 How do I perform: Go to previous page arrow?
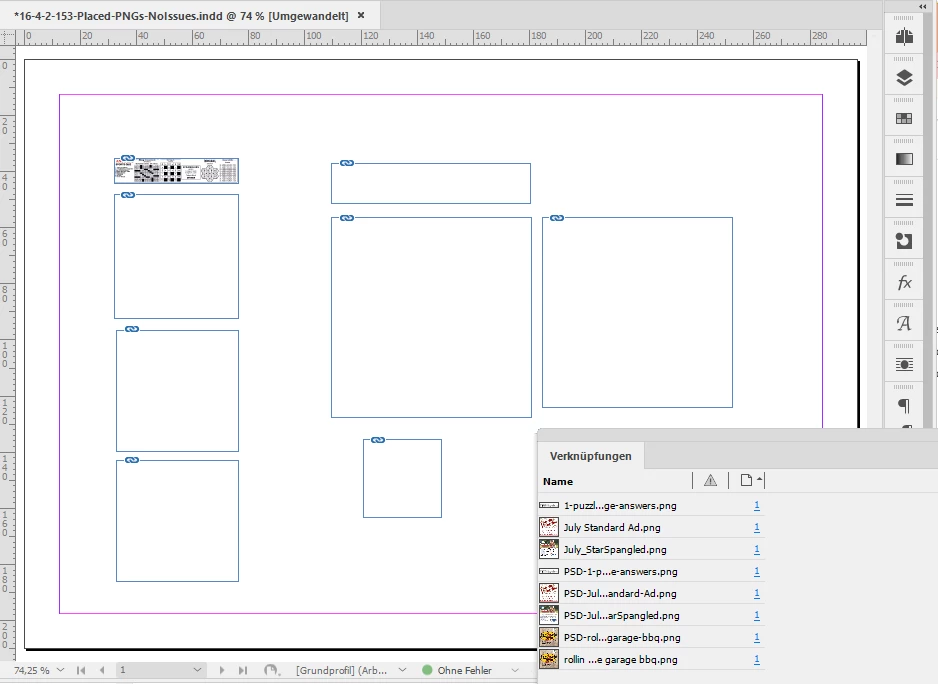point(102,670)
